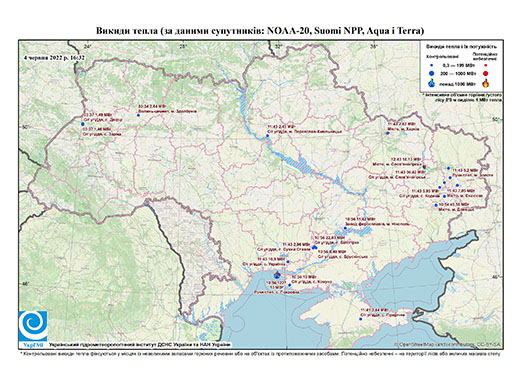
Task: Click the blue marker near Kharkiv
Action: tap(387, 133)
